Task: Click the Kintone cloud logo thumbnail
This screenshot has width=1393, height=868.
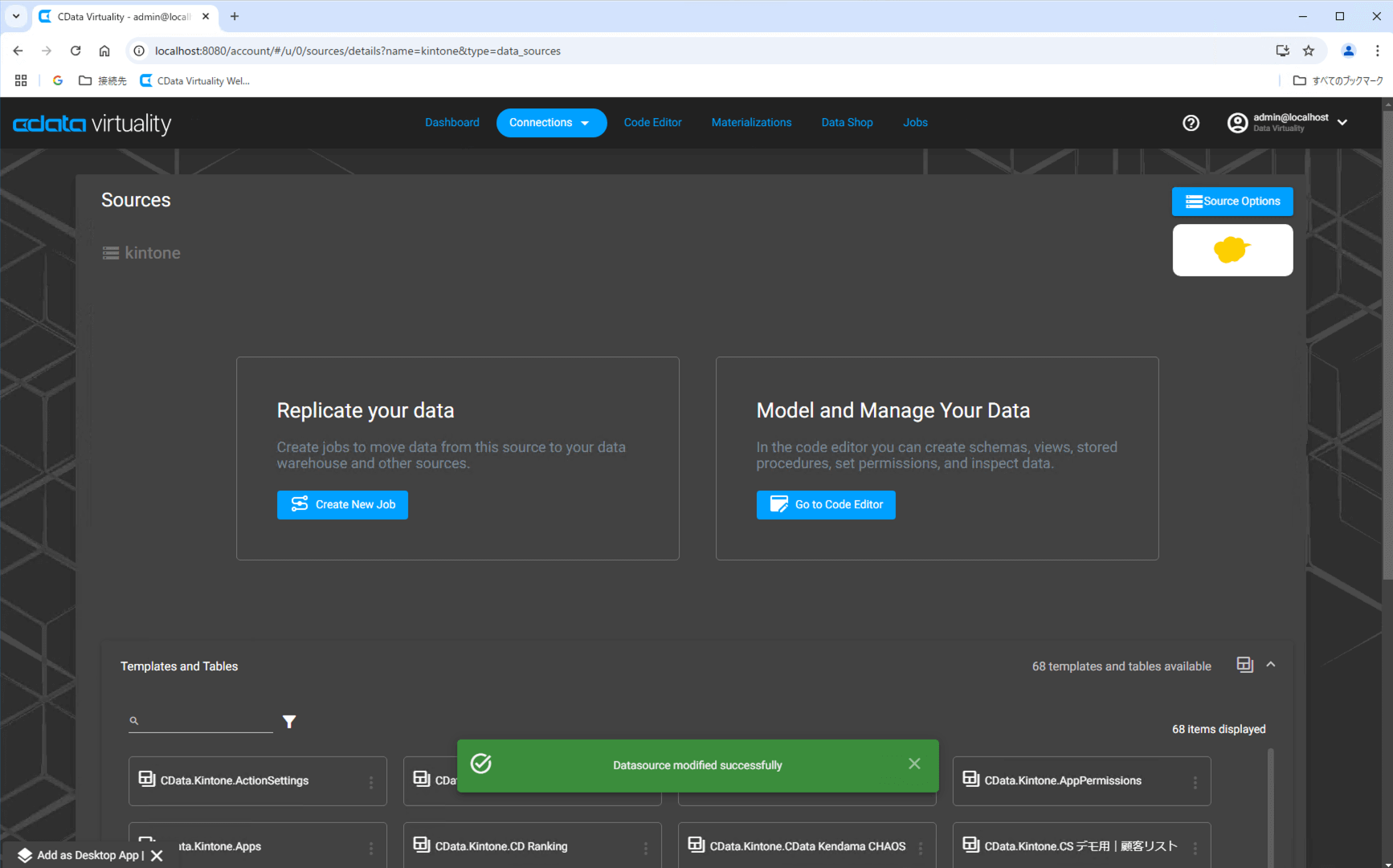Action: point(1232,250)
